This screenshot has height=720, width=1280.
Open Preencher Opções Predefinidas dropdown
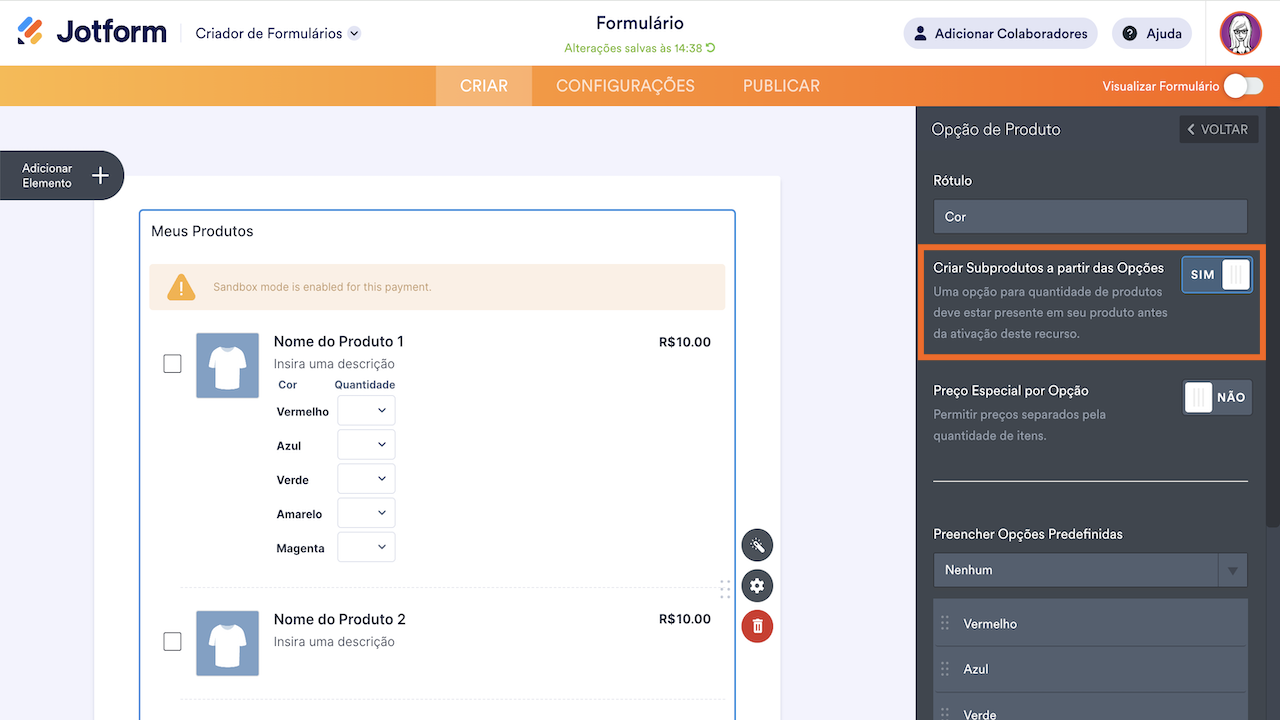(1090, 570)
